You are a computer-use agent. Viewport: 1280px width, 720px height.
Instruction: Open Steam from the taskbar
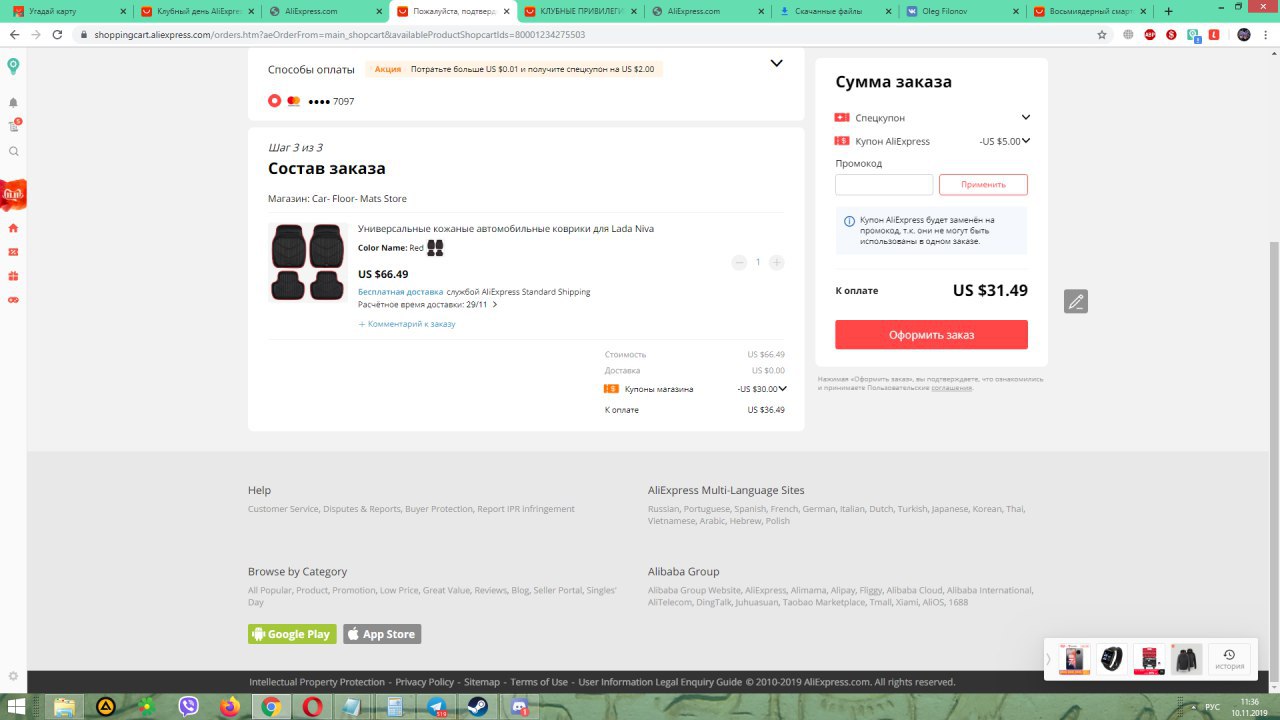(477, 707)
